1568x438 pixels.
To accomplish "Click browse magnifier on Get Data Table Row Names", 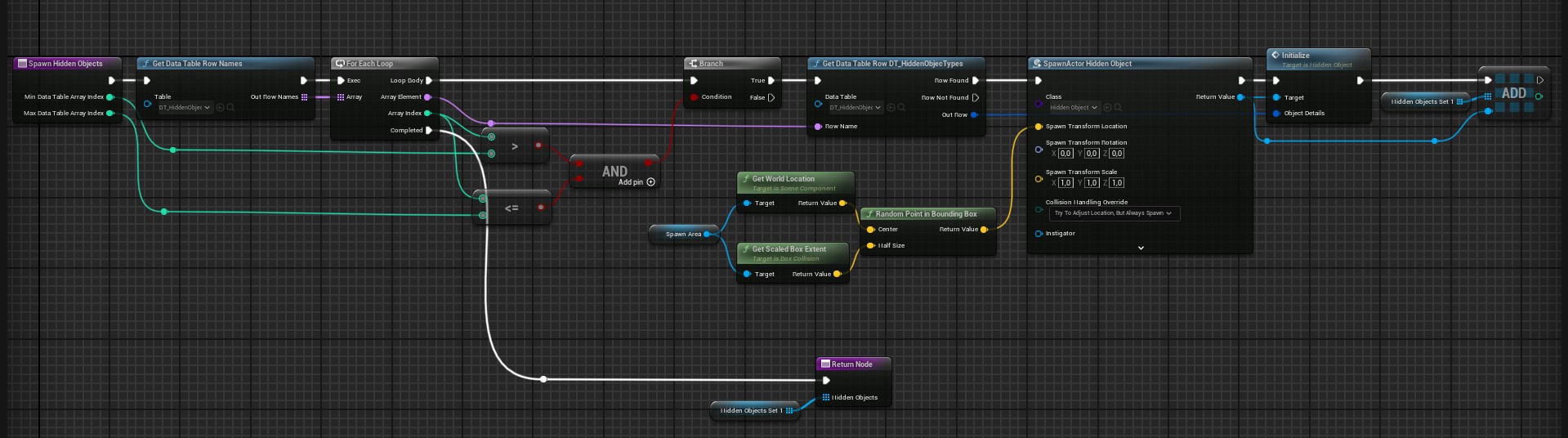I will tap(230, 108).
